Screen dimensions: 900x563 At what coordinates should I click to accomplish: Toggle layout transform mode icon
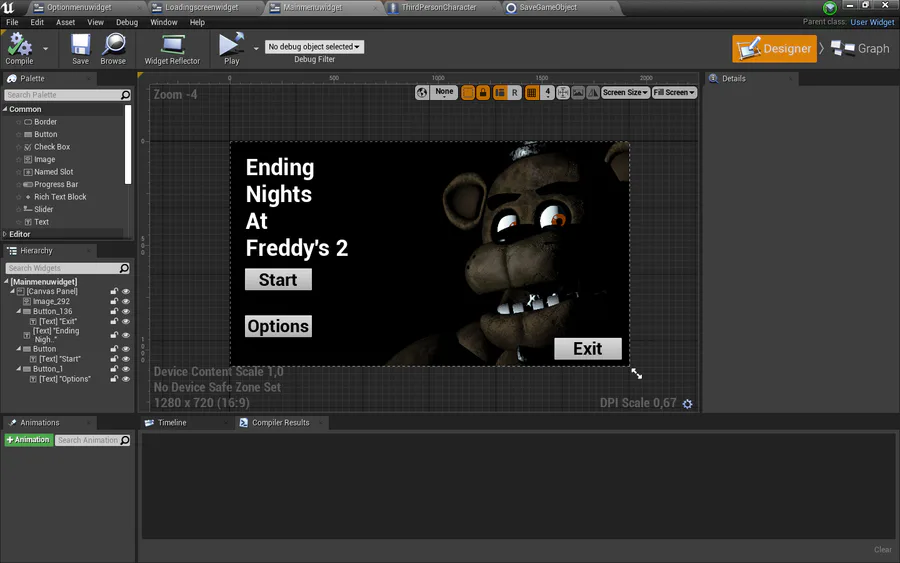coord(500,92)
